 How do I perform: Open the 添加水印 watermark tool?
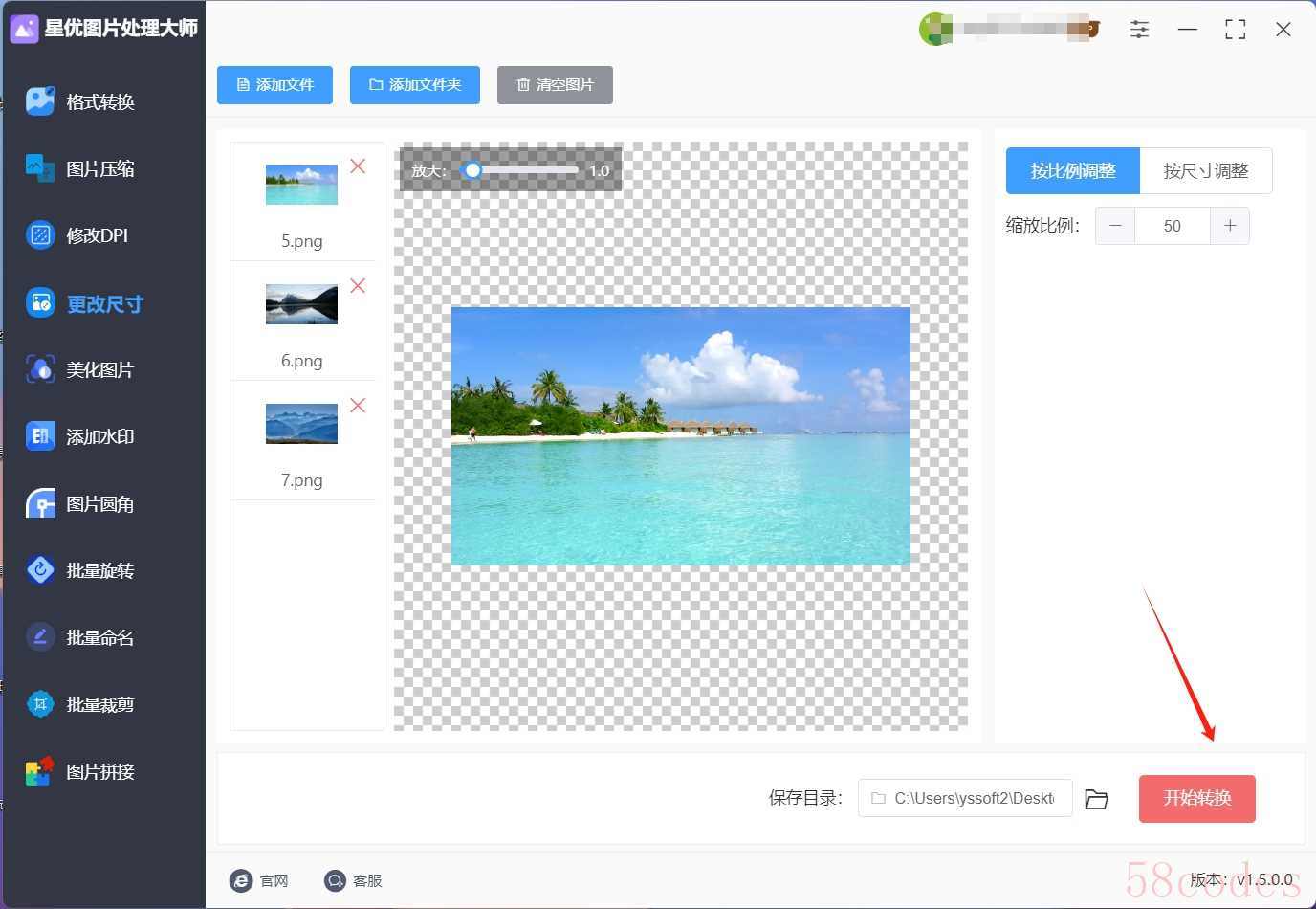point(81,436)
